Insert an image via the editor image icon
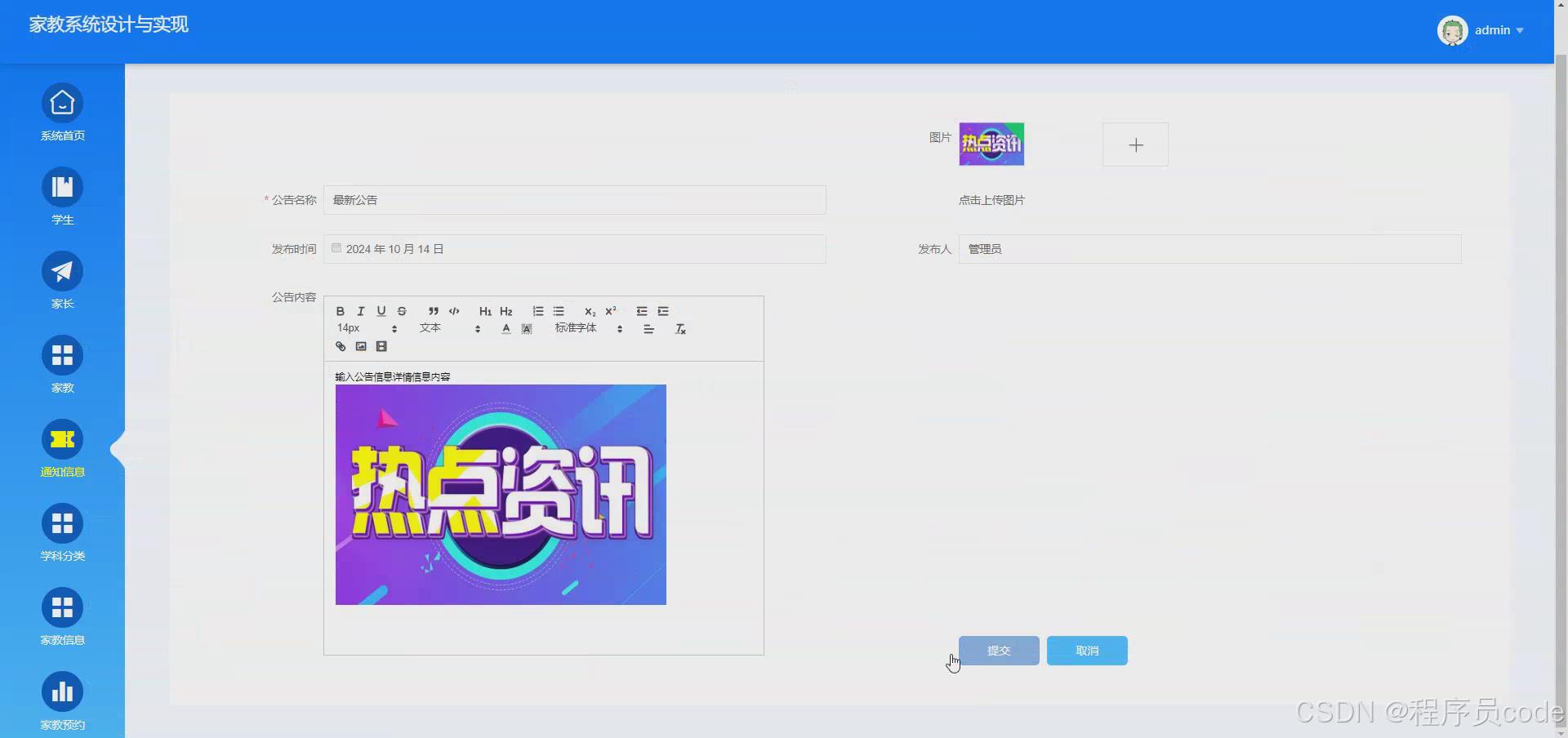Viewport: 1568px width, 738px height. 361,346
